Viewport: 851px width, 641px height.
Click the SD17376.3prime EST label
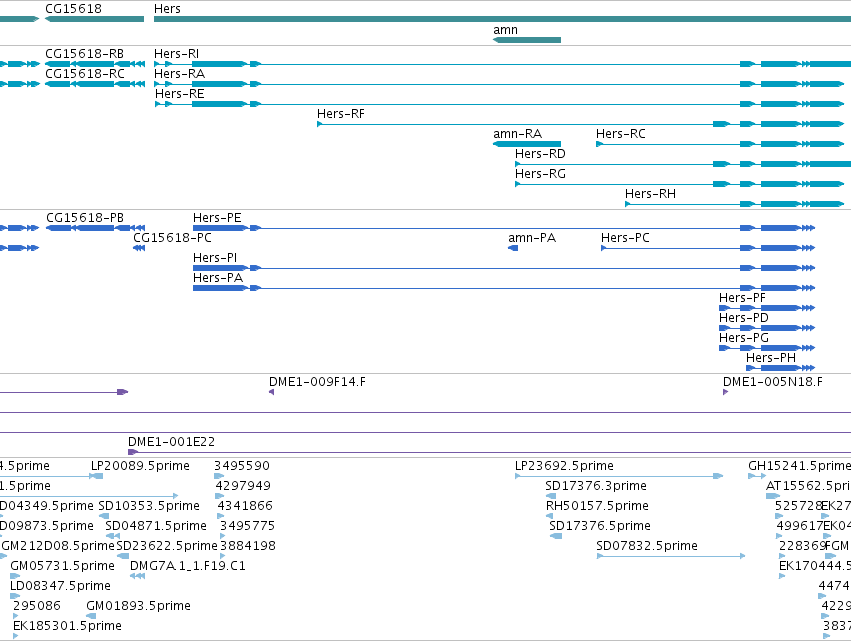tap(596, 487)
